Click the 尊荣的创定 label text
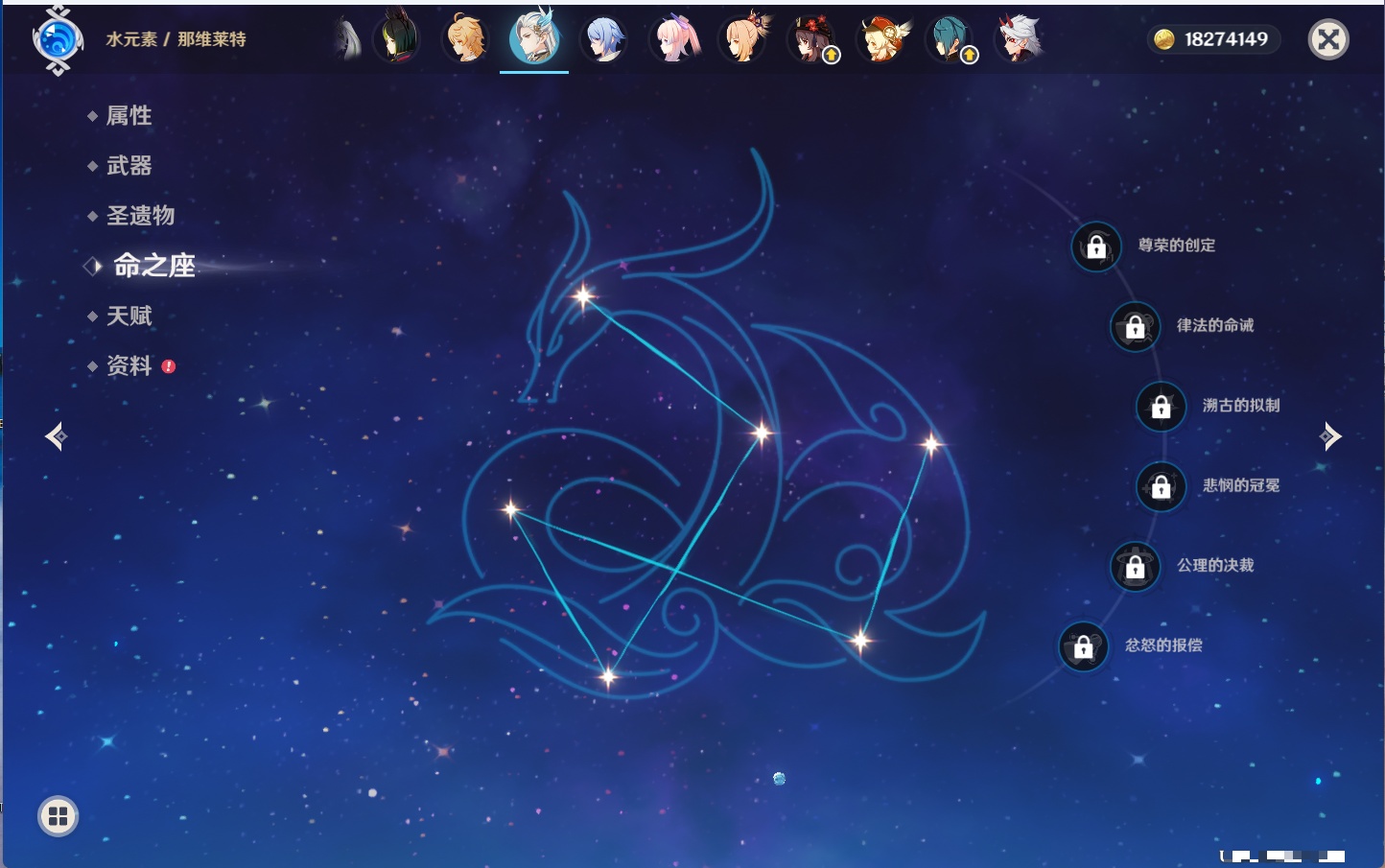Screen dimensions: 1385x868 (x=1176, y=246)
